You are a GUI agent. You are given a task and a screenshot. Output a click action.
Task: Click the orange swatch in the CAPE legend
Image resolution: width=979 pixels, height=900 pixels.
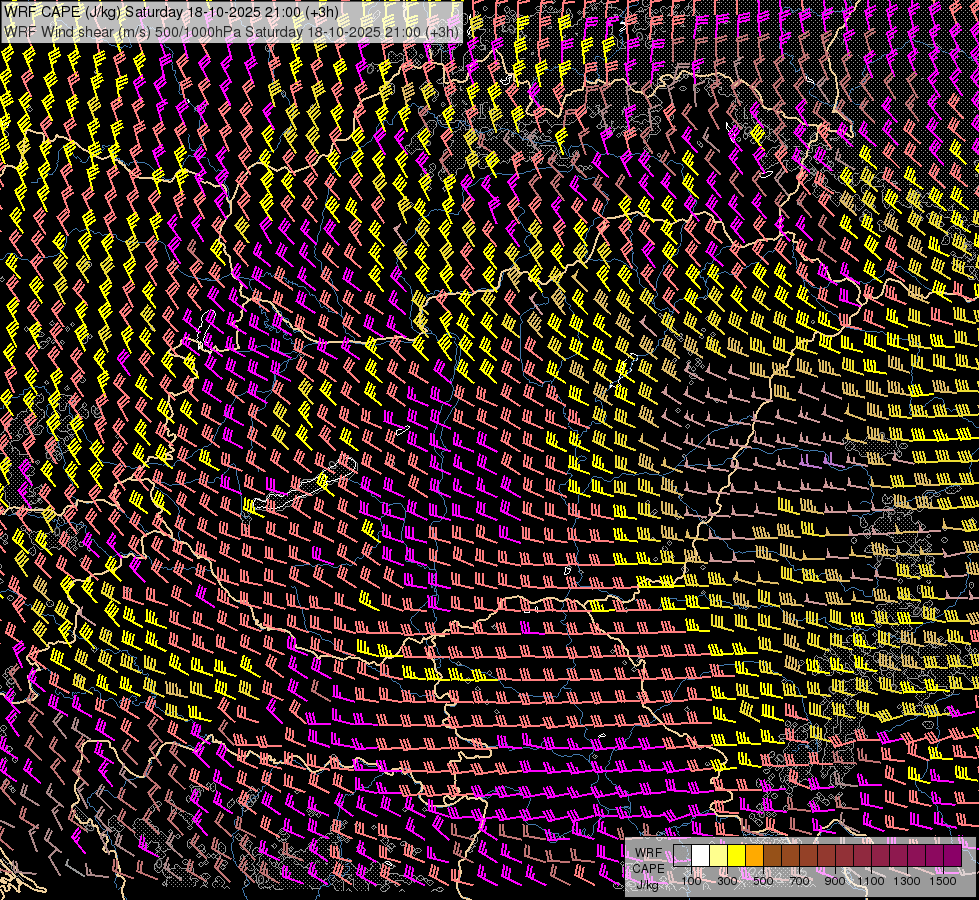pyautogui.click(x=755, y=856)
